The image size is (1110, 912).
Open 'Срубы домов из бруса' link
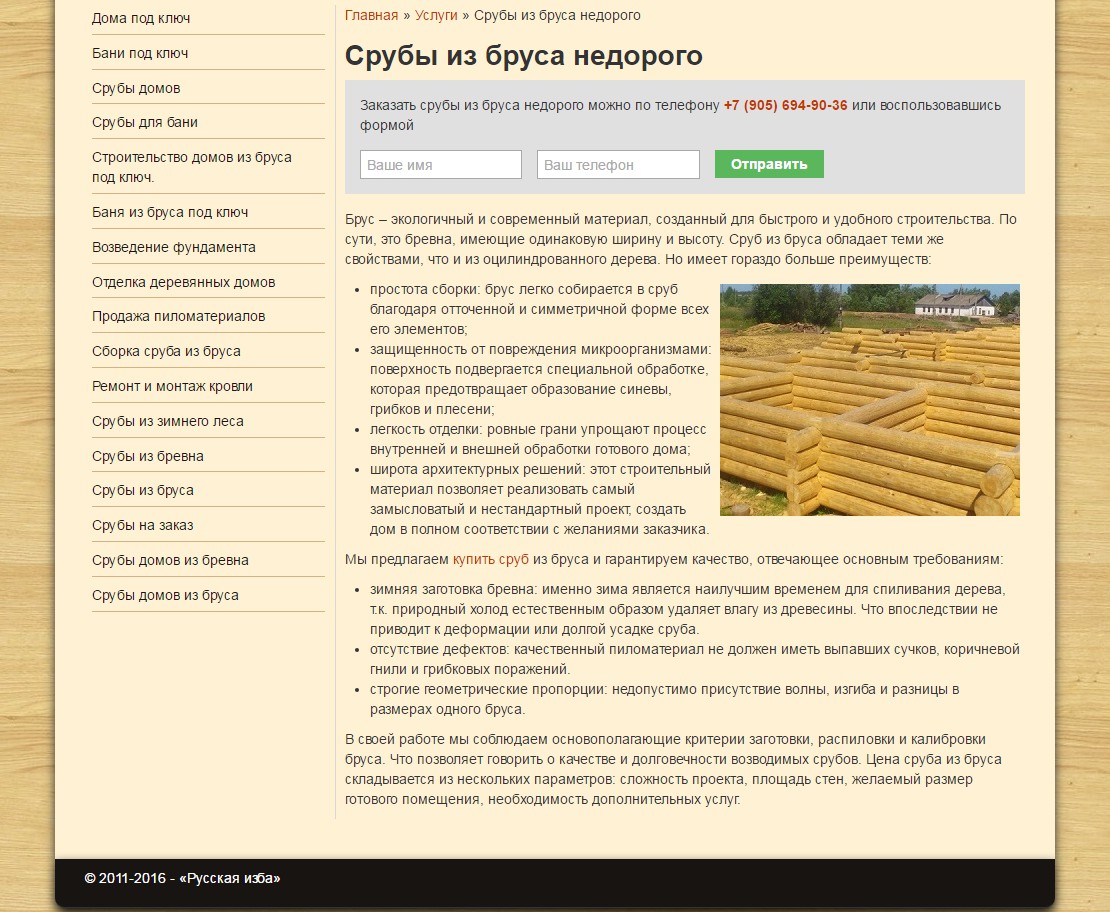point(165,595)
